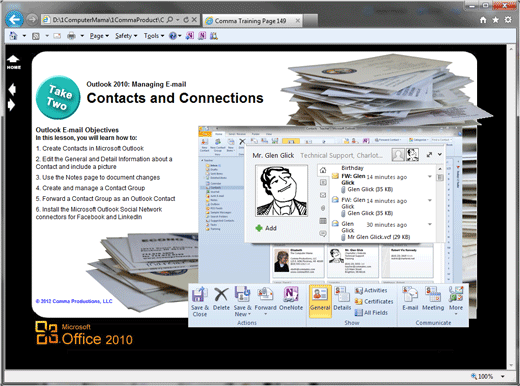Click the Forward button in Actions group
This screenshot has height=386, width=520.
(265, 301)
